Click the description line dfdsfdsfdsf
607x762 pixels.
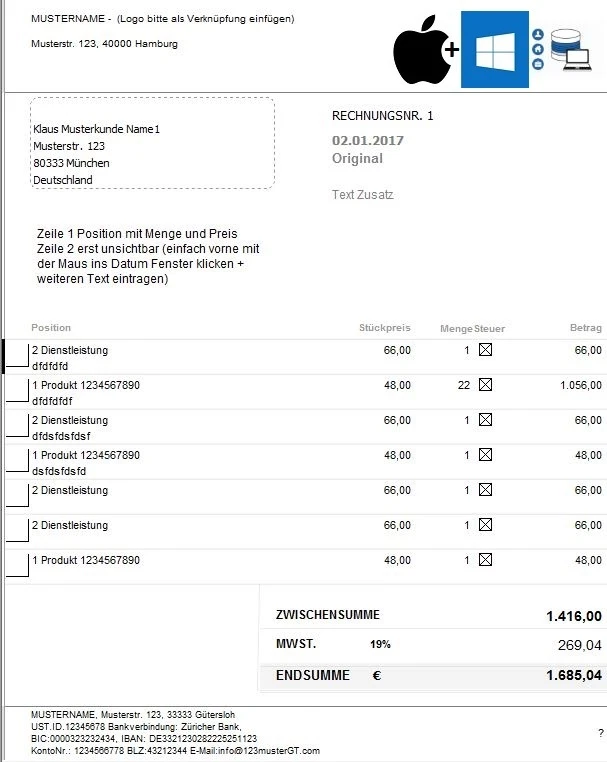(61, 436)
